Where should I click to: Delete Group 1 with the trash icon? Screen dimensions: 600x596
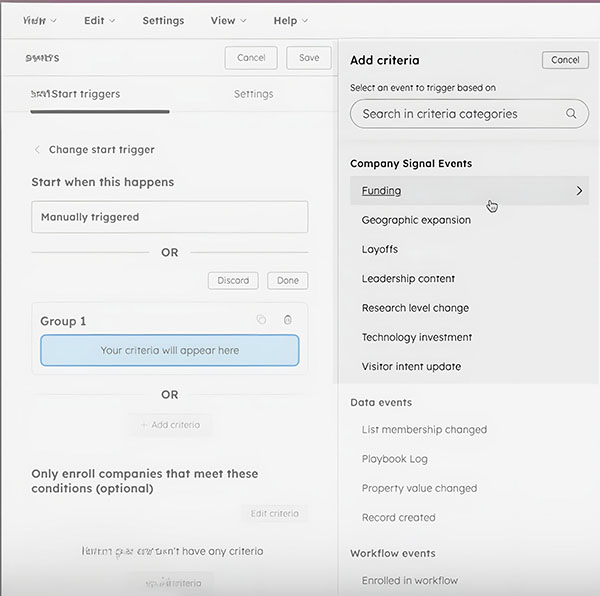288,320
